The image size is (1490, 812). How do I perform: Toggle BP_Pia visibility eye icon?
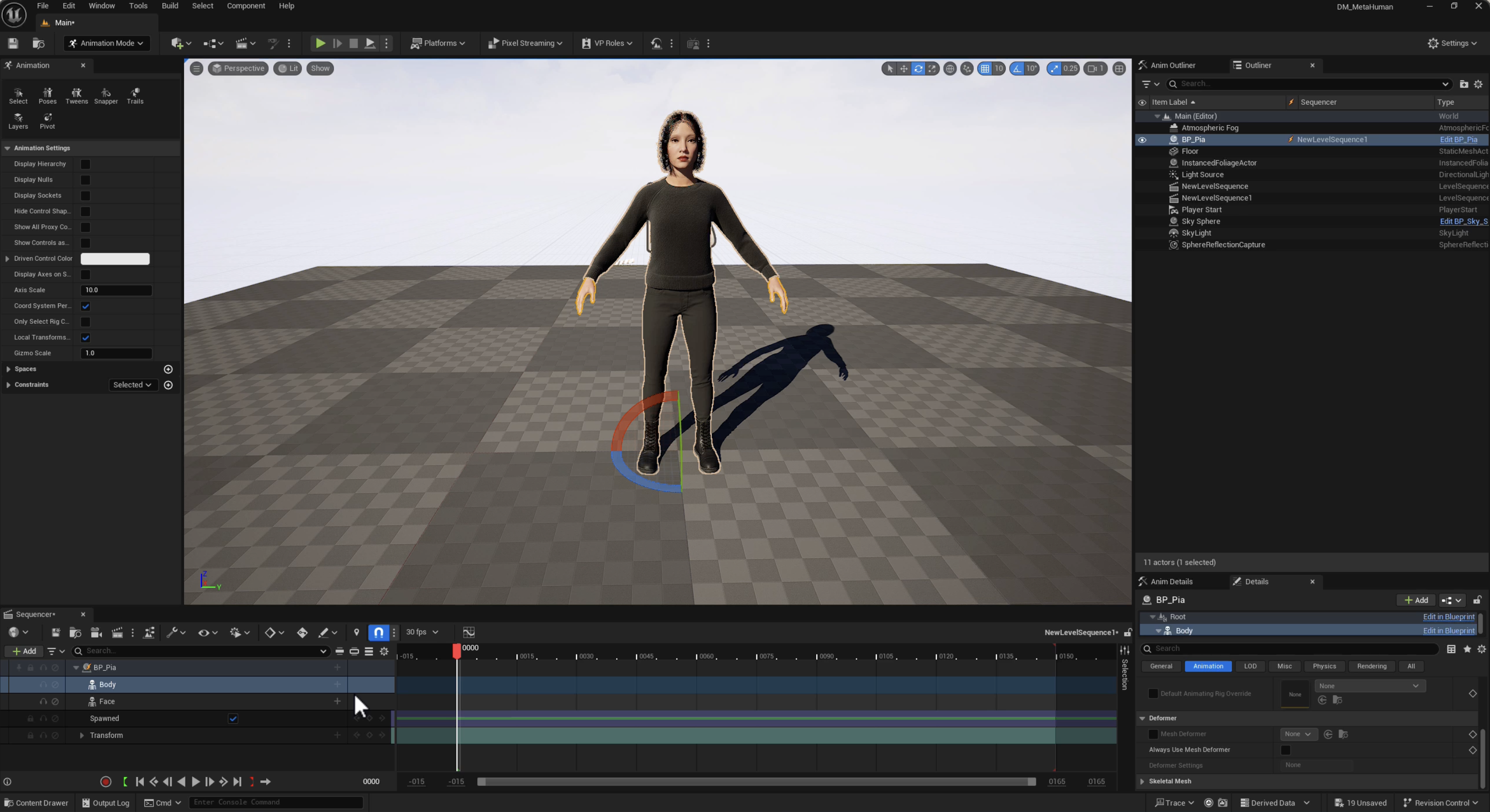click(x=1142, y=139)
